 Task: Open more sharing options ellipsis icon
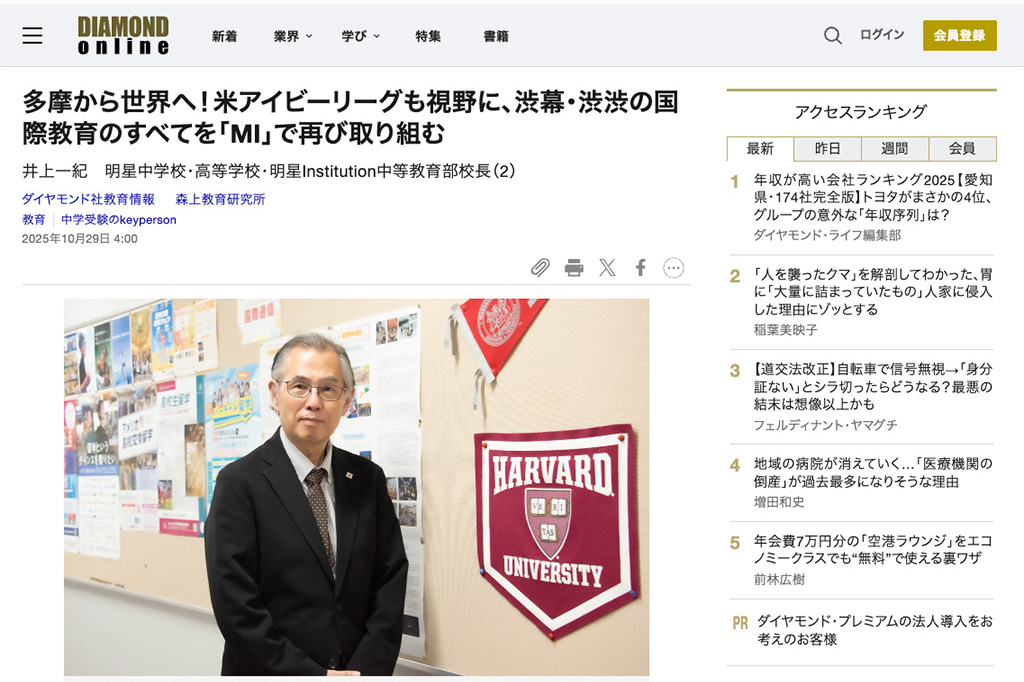pos(673,267)
